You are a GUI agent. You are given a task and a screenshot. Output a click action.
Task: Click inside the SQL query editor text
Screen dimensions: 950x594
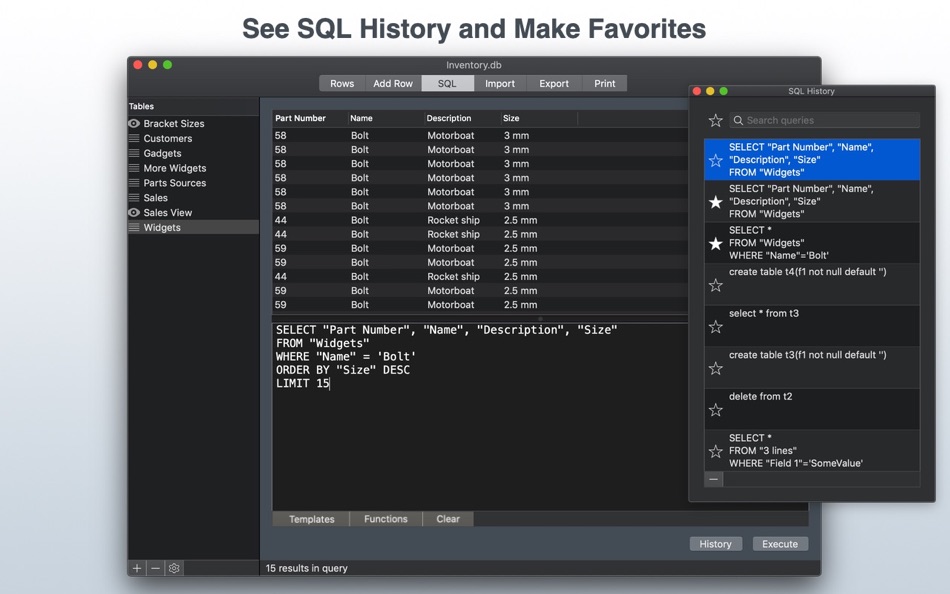[x=479, y=417]
